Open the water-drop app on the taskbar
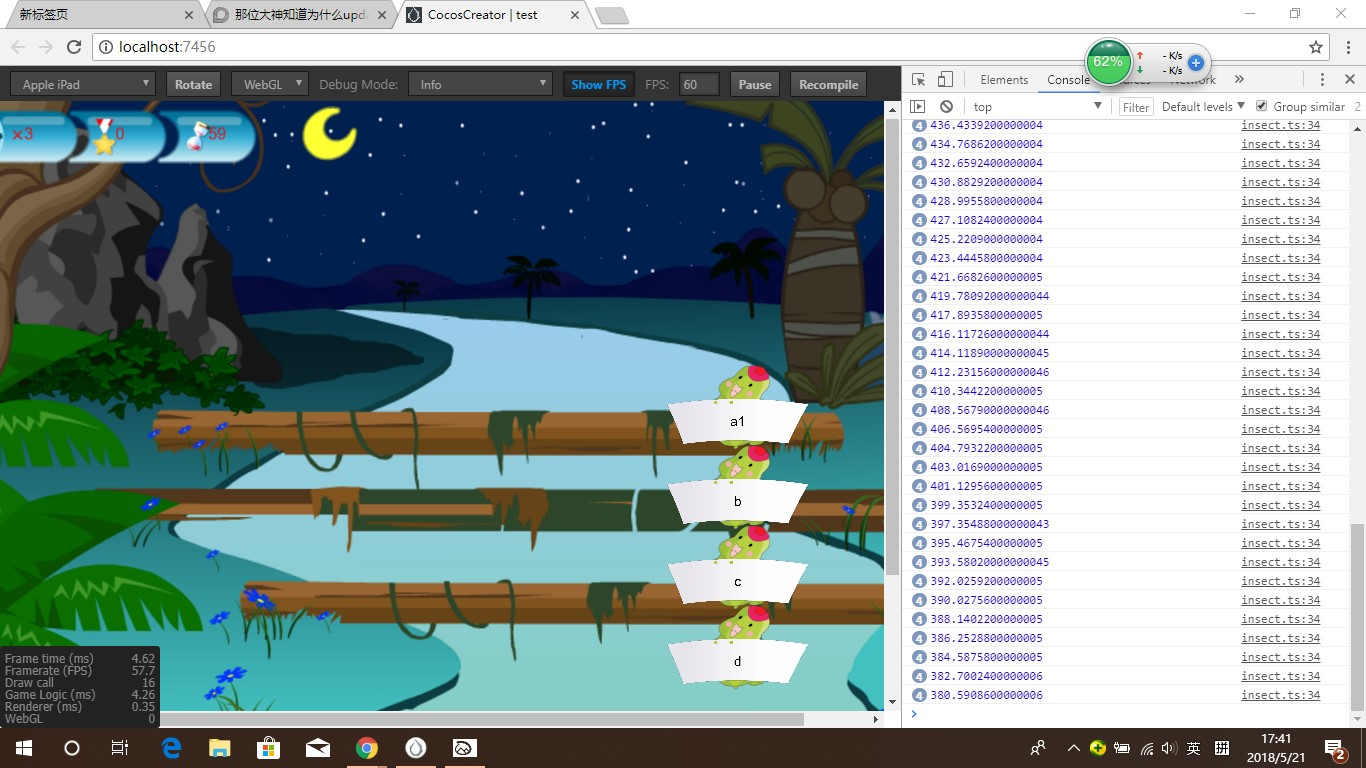Image resolution: width=1366 pixels, height=768 pixels. pos(416,748)
